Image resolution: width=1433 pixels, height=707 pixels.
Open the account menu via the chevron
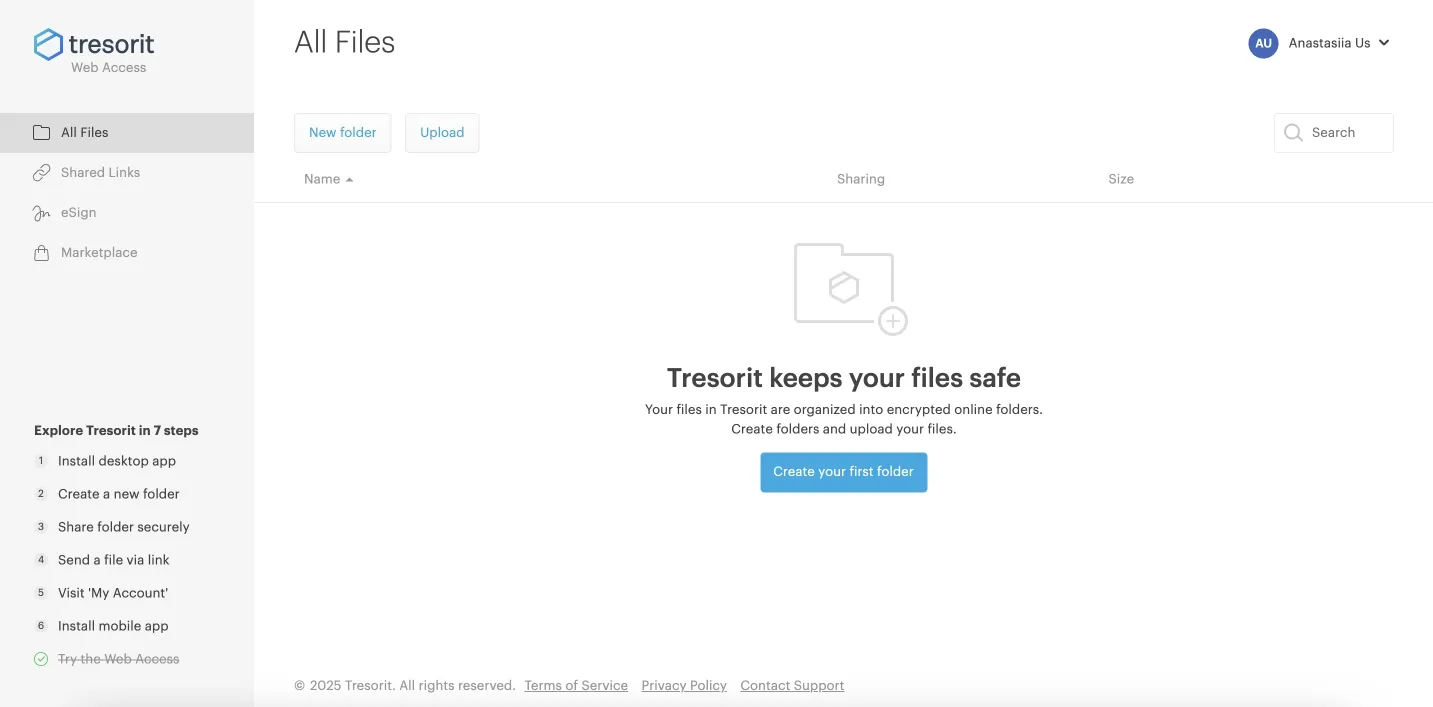(x=1385, y=43)
